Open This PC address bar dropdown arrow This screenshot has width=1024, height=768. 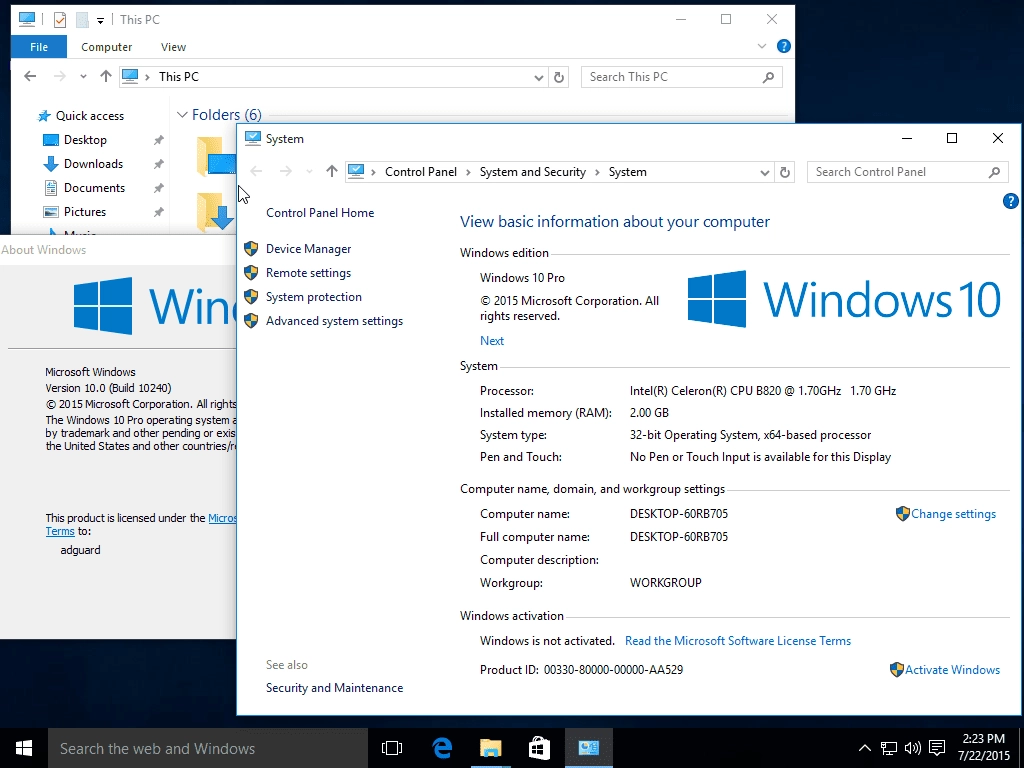click(x=539, y=77)
